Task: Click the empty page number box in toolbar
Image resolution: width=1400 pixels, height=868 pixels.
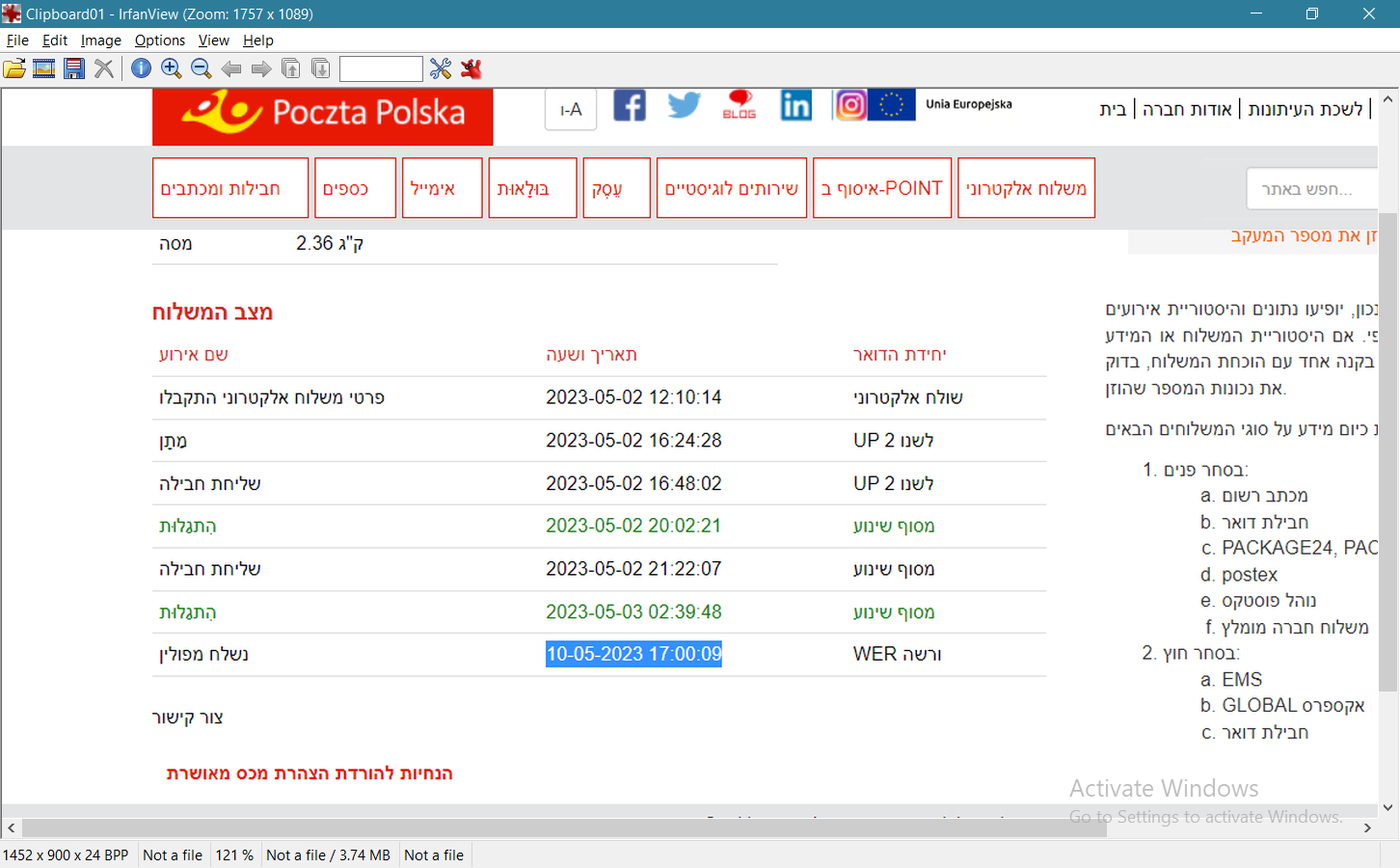Action: 381,68
